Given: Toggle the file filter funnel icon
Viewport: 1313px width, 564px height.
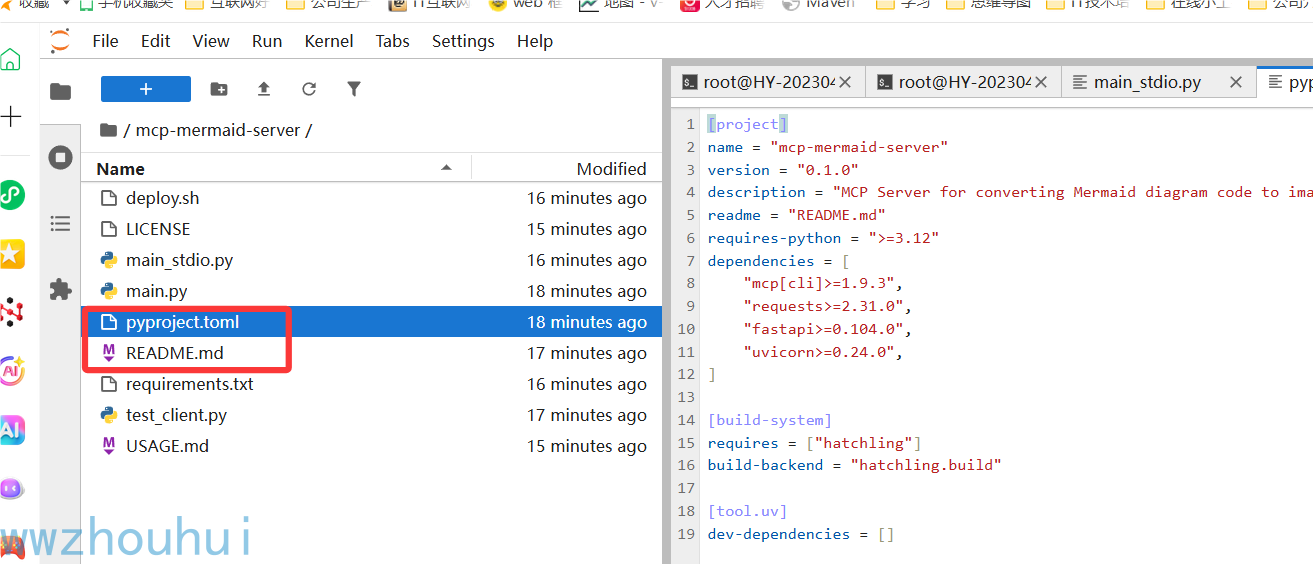Looking at the screenshot, I should pos(353,89).
